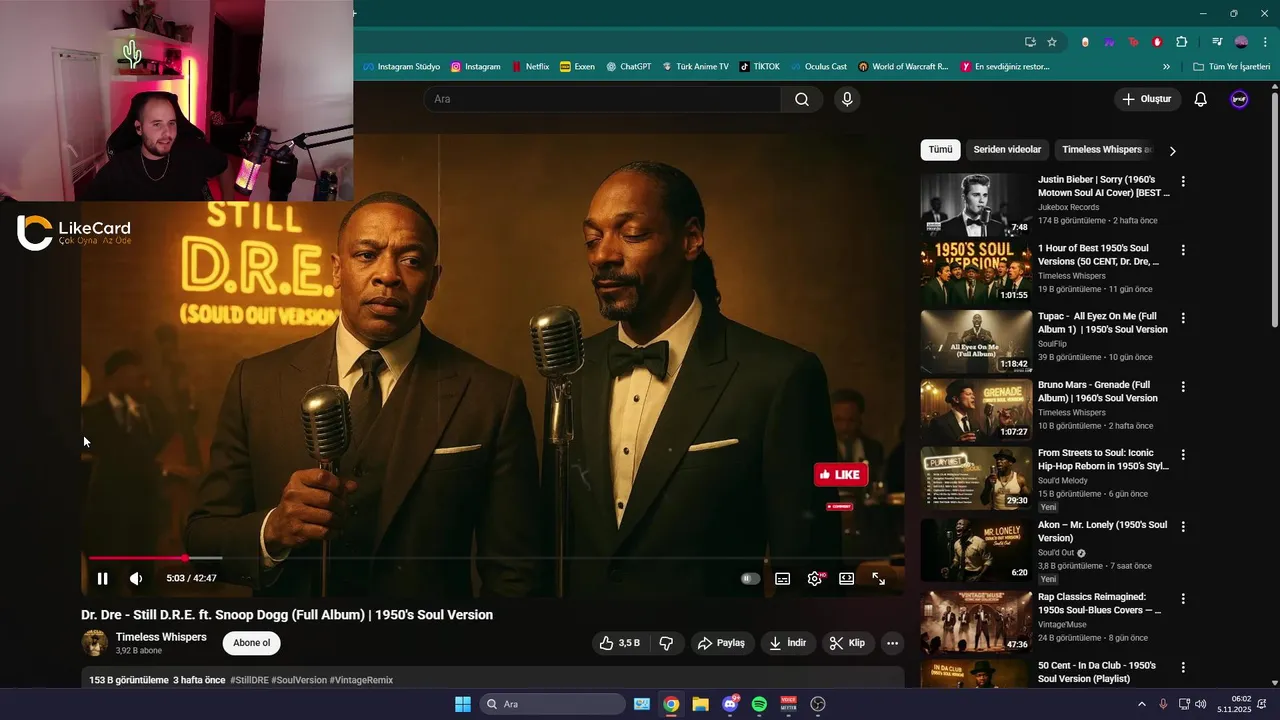Open Timeless Whispers channel name link
The width and height of the screenshot is (1280, 720).
click(161, 637)
